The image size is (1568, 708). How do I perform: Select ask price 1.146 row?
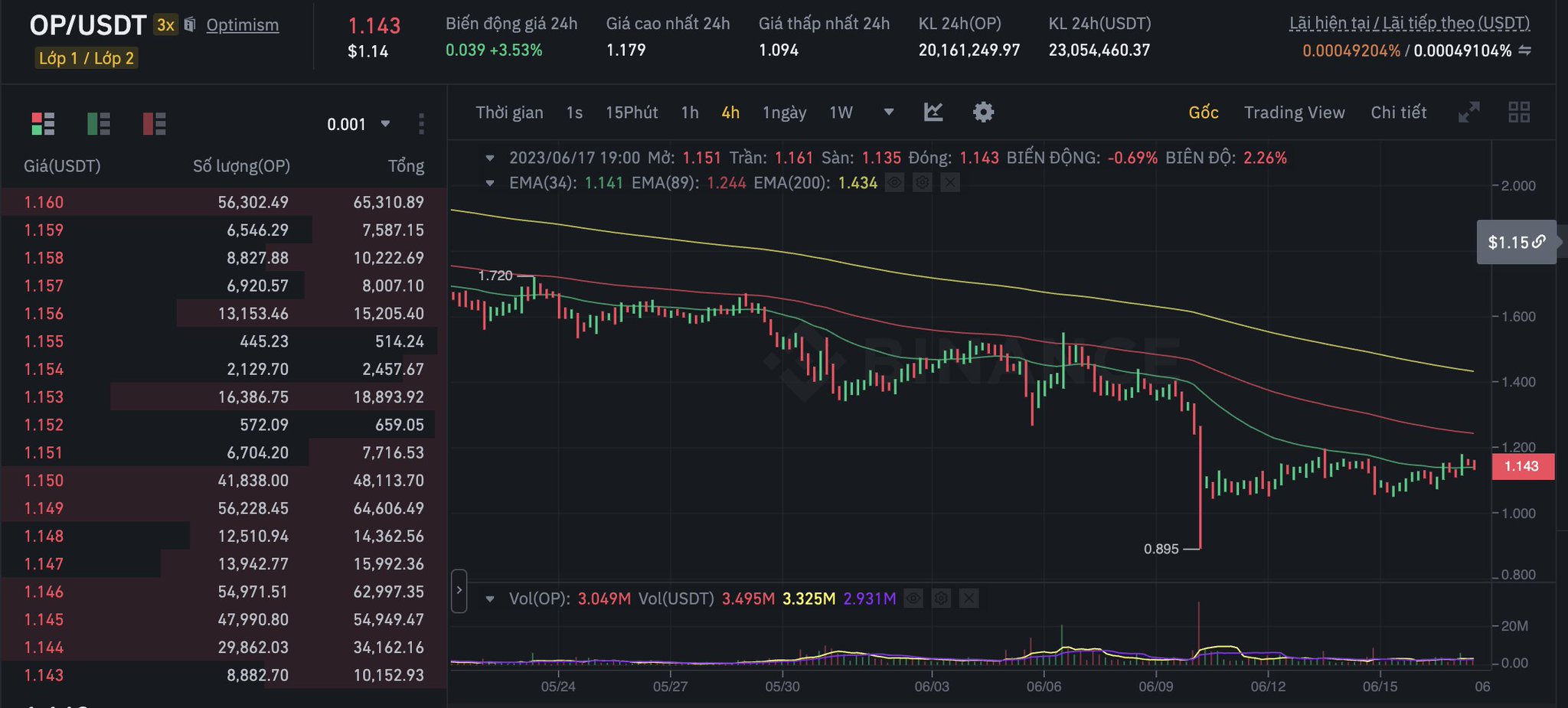click(x=224, y=592)
